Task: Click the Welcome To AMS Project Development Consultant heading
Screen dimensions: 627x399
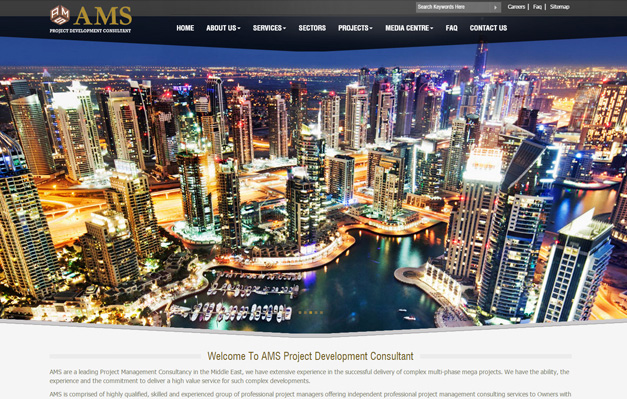Action: (x=310, y=356)
